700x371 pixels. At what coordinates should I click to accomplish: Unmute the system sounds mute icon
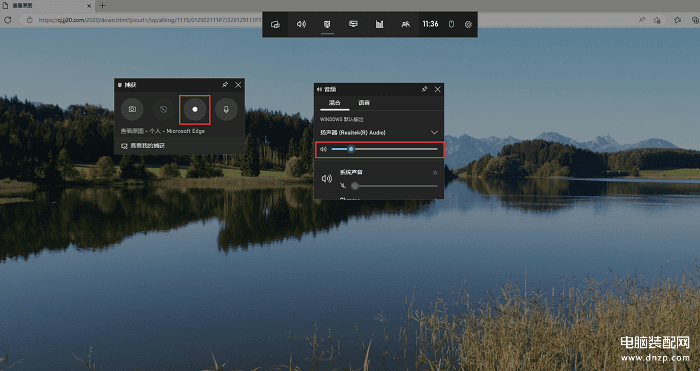[343, 186]
